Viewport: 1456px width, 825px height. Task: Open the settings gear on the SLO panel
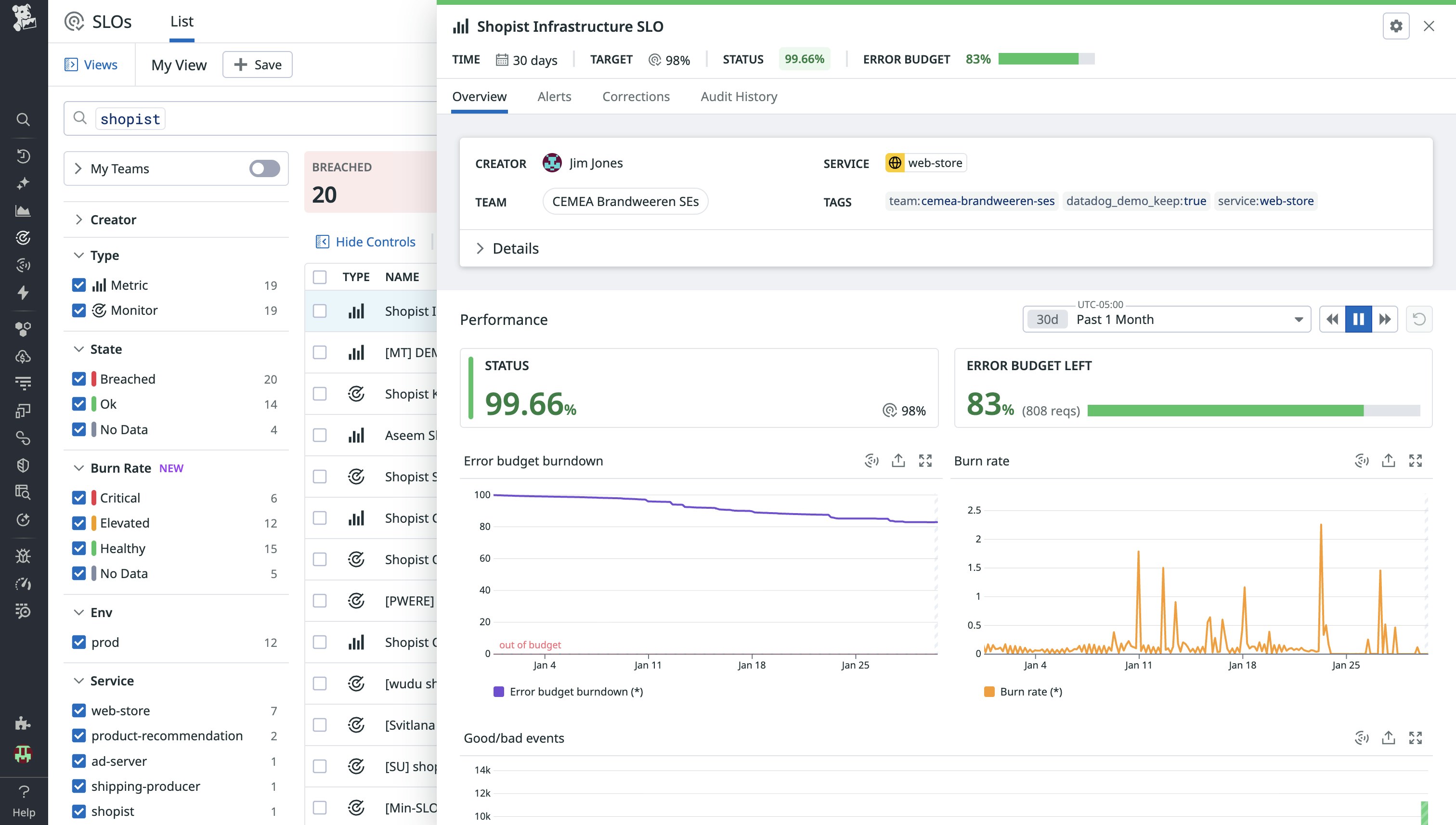[x=1396, y=26]
